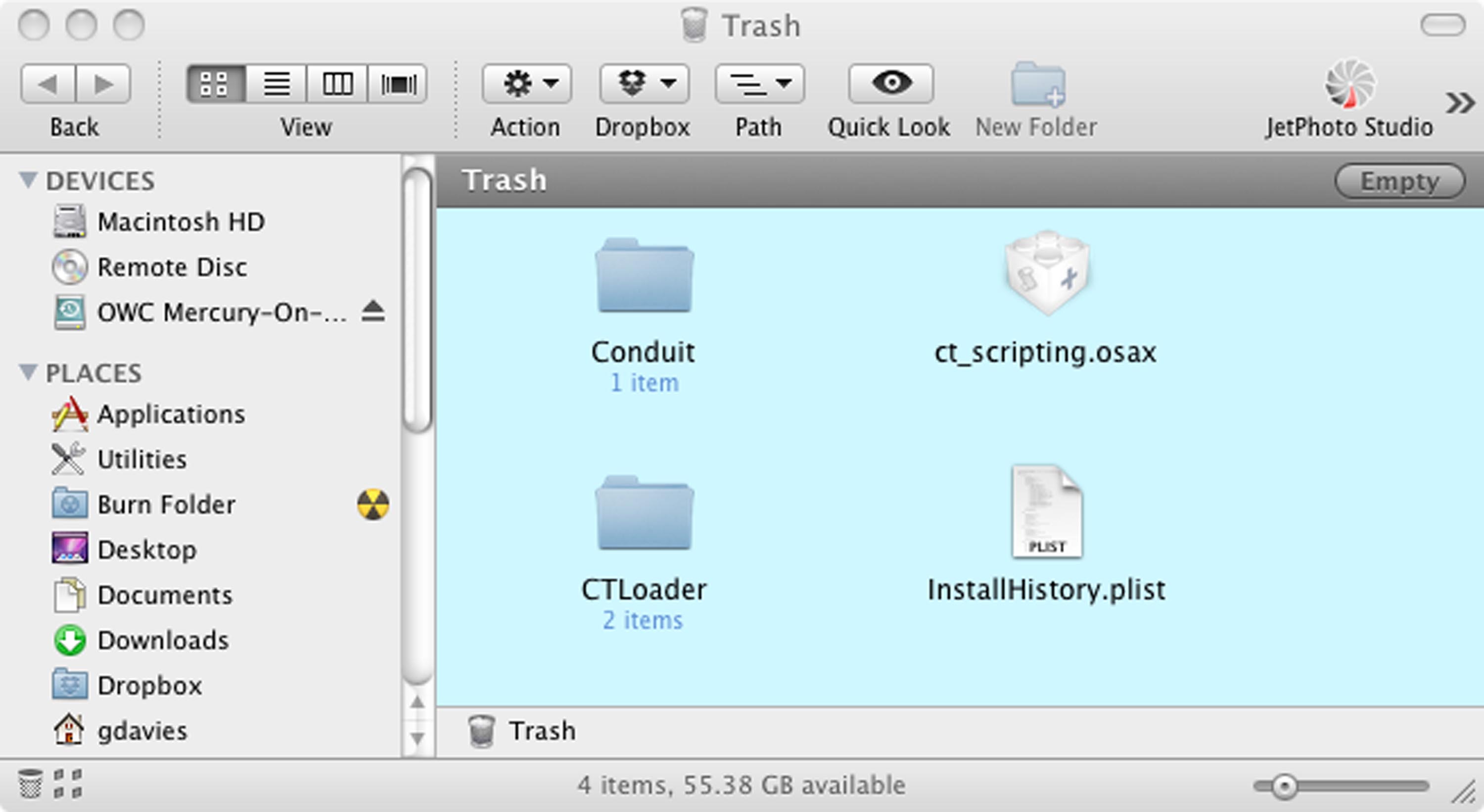Open the Action gear dropdown
This screenshot has height=812, width=1484.
point(526,84)
